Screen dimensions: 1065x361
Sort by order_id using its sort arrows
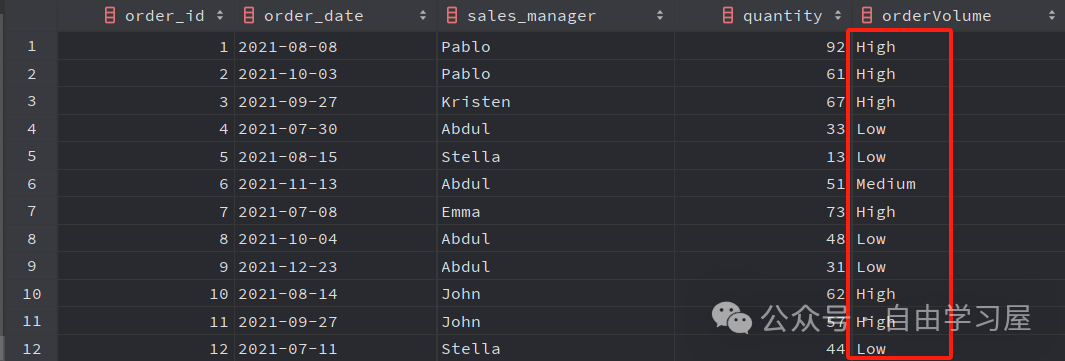pyautogui.click(x=219, y=16)
